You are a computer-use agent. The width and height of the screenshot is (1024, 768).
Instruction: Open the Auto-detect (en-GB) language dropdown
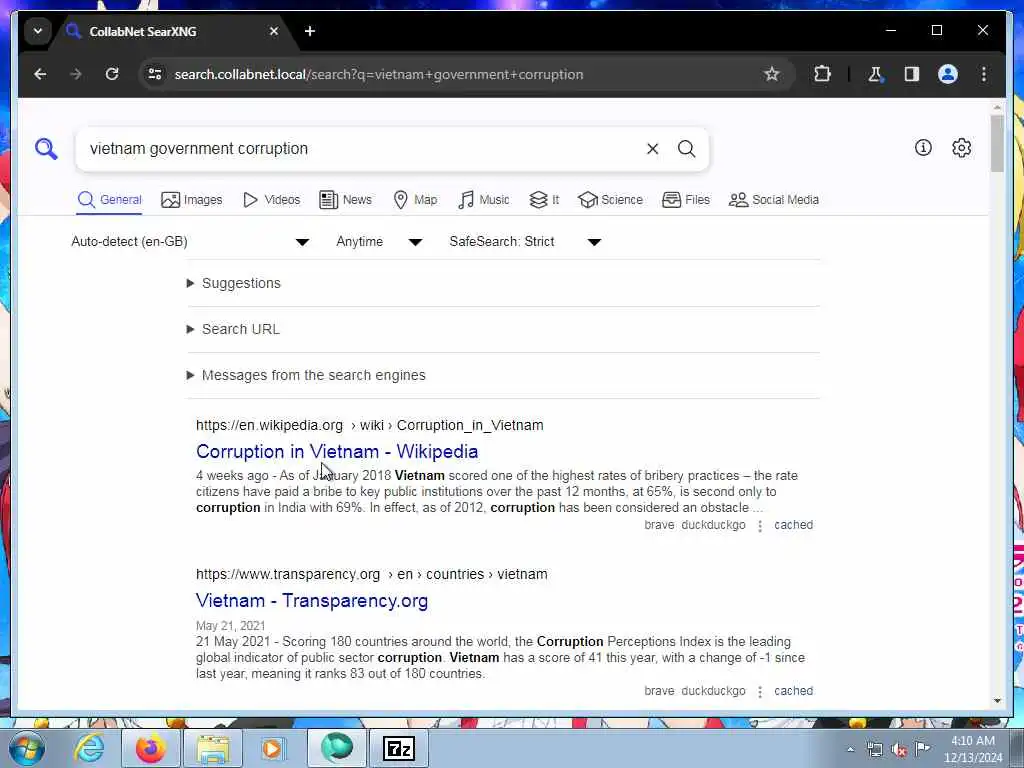point(190,242)
